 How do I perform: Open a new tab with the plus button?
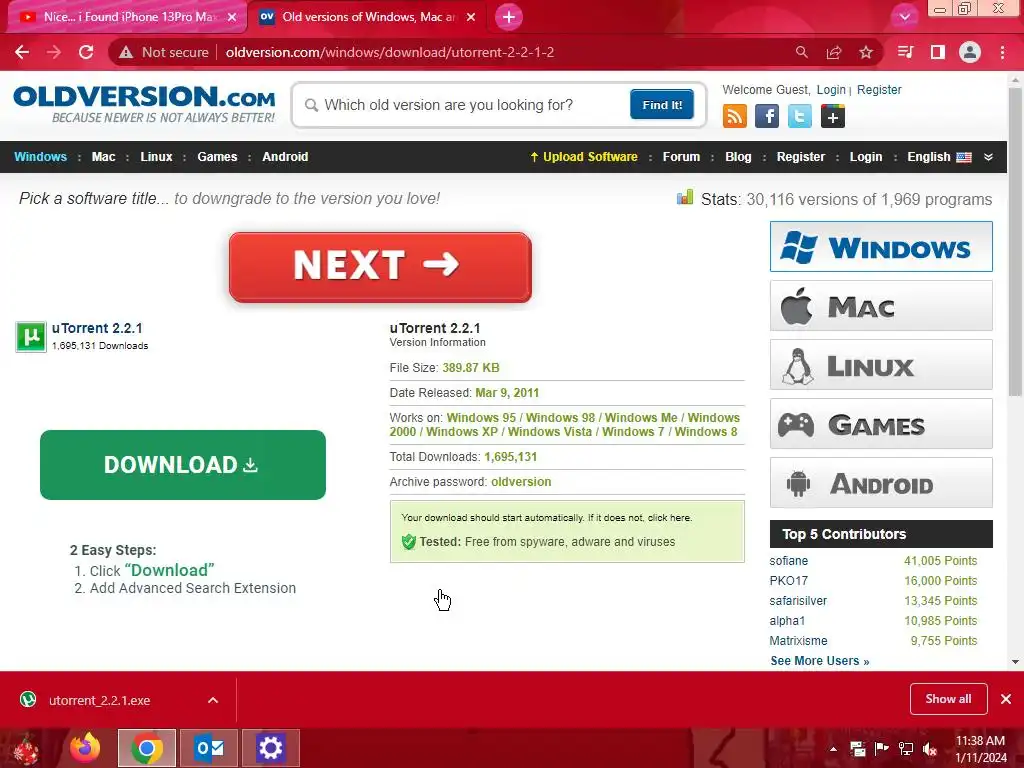(509, 17)
